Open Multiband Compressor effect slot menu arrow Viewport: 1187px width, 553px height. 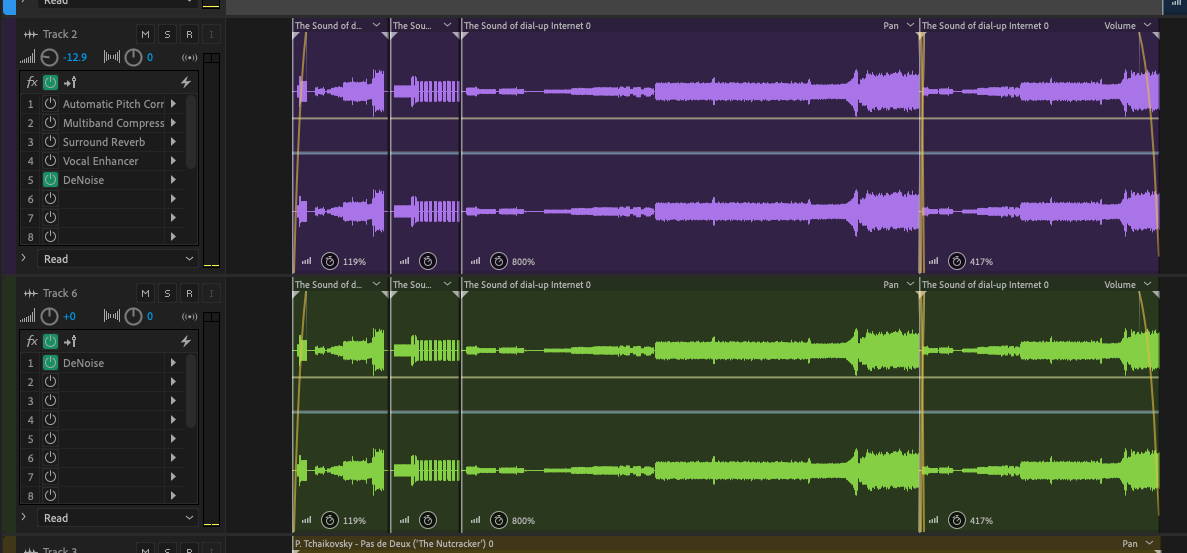(x=173, y=123)
